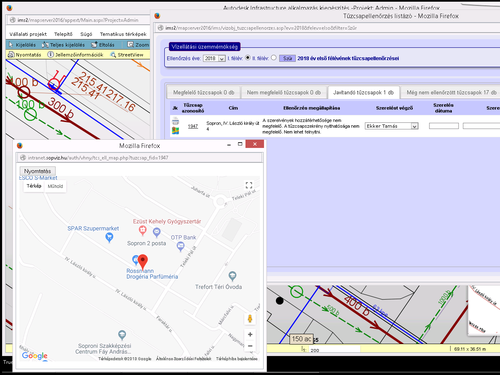Viewport: 500px width, 375px height.
Task: Click the print icon in hydrant row 1947
Action: [175, 121]
